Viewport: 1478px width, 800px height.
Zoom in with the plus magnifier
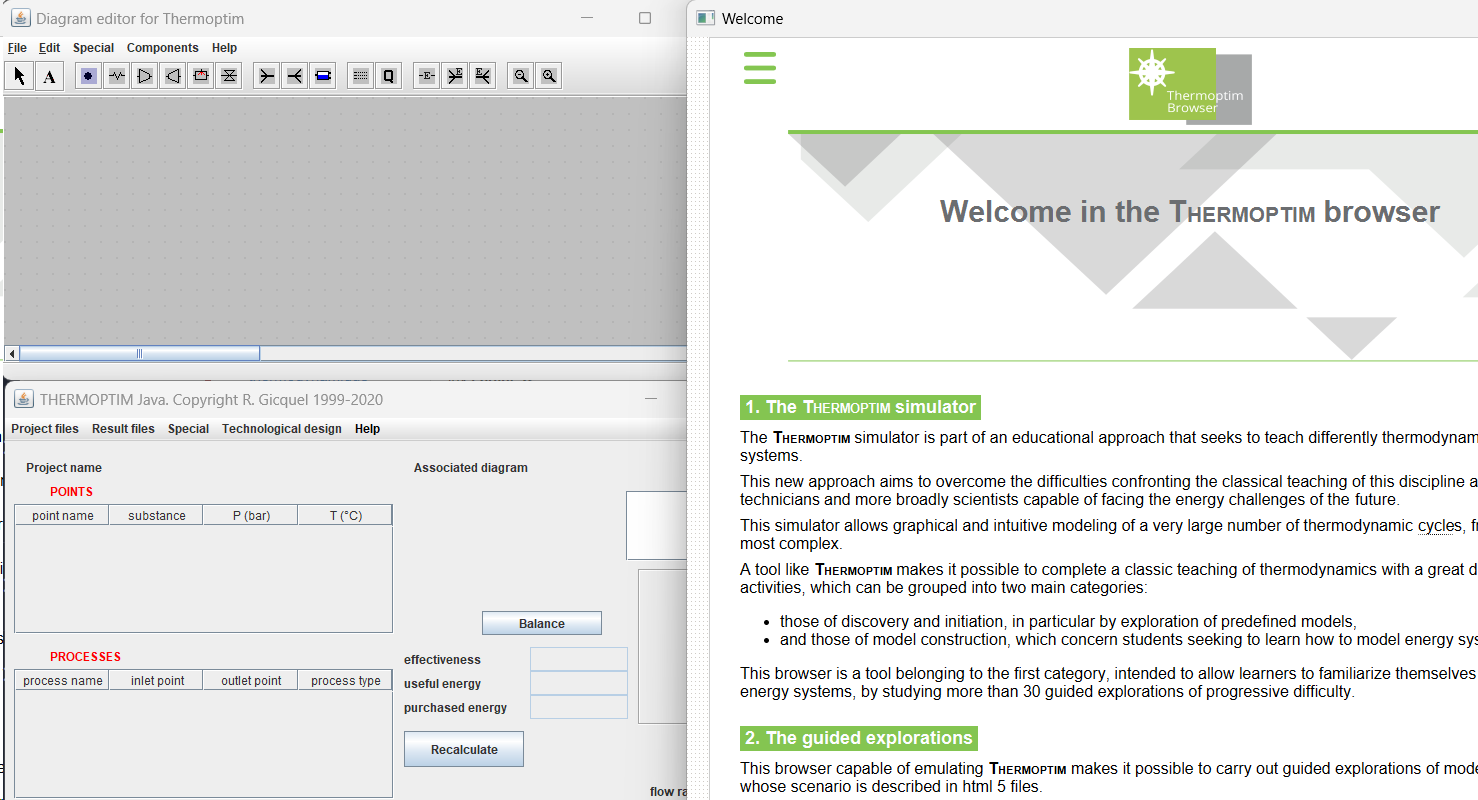(549, 76)
